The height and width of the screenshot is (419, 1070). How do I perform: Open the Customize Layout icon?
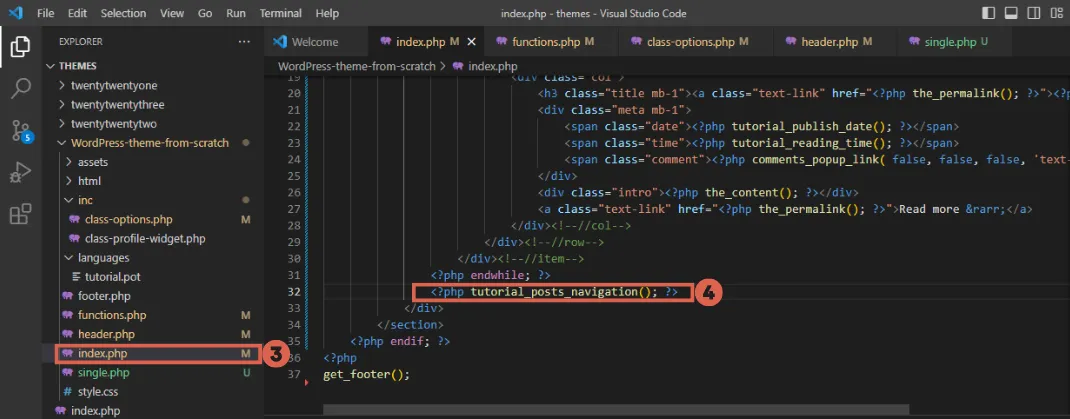1057,13
